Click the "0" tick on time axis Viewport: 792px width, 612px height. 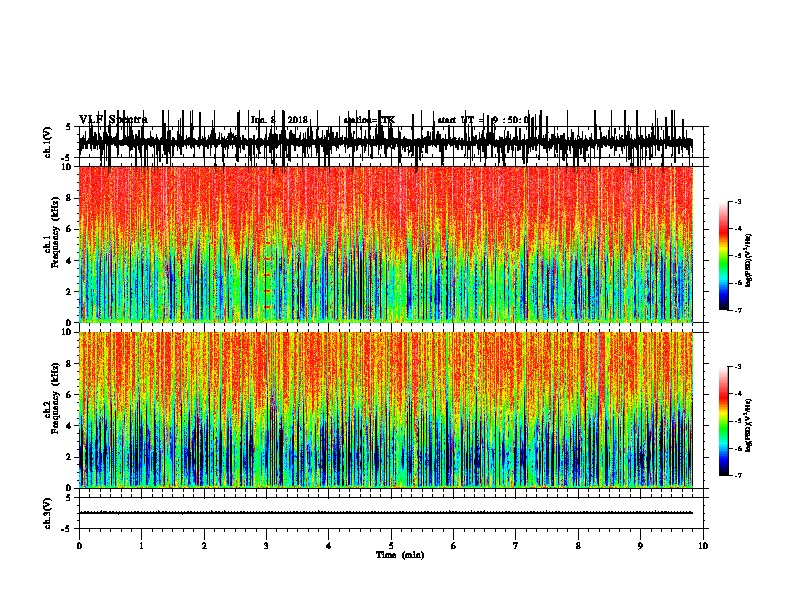[79, 546]
